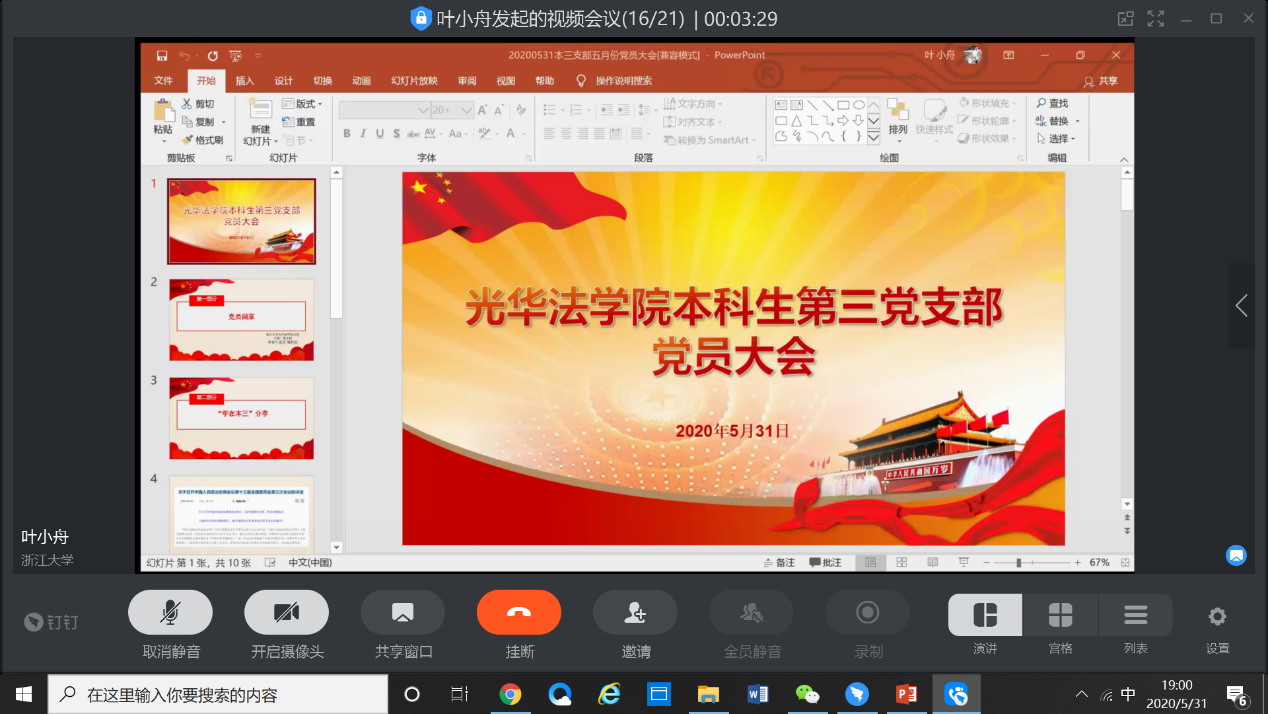Click the 邀请 invite participants icon

[x=635, y=613]
